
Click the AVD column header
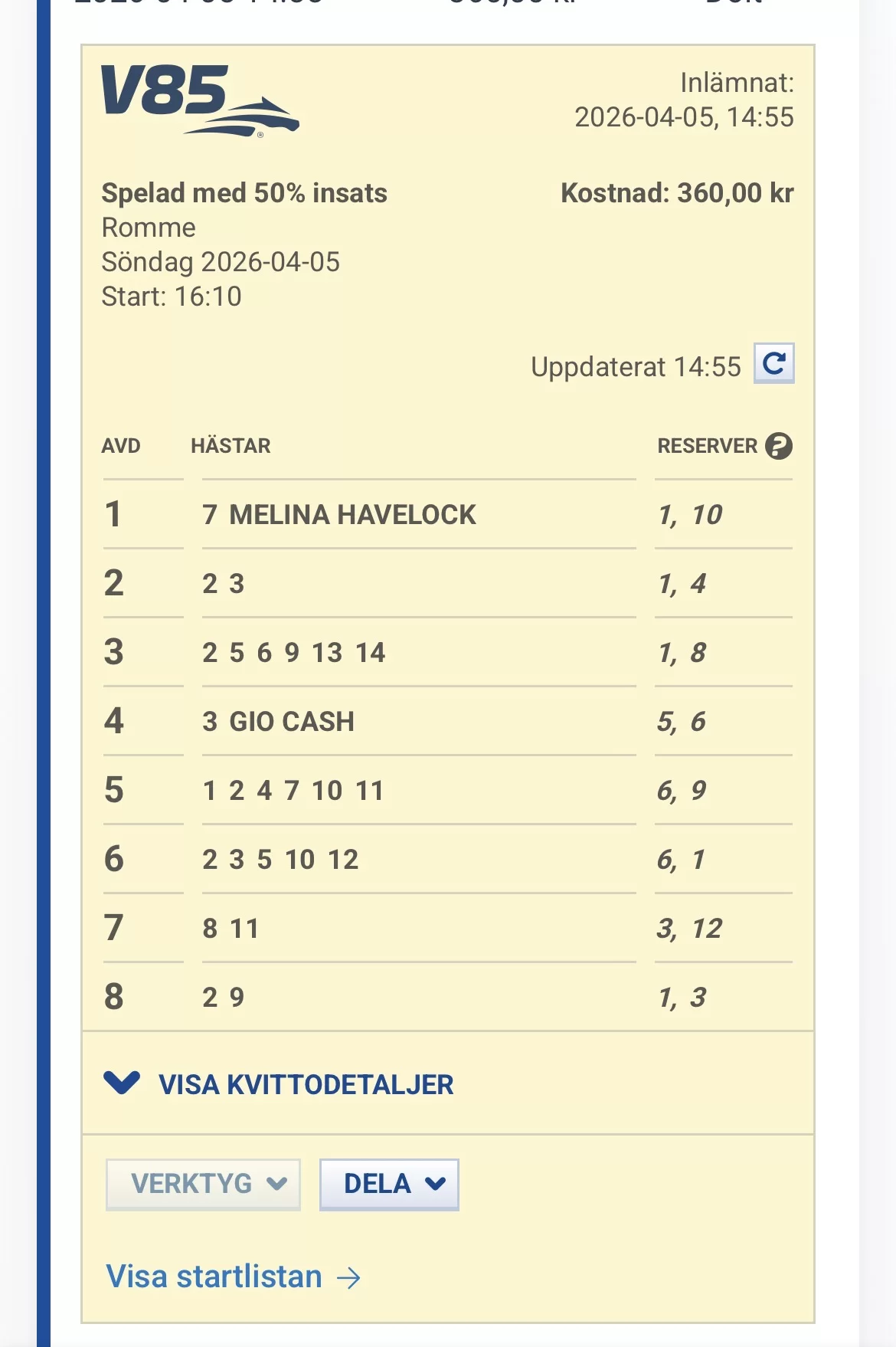coord(121,446)
